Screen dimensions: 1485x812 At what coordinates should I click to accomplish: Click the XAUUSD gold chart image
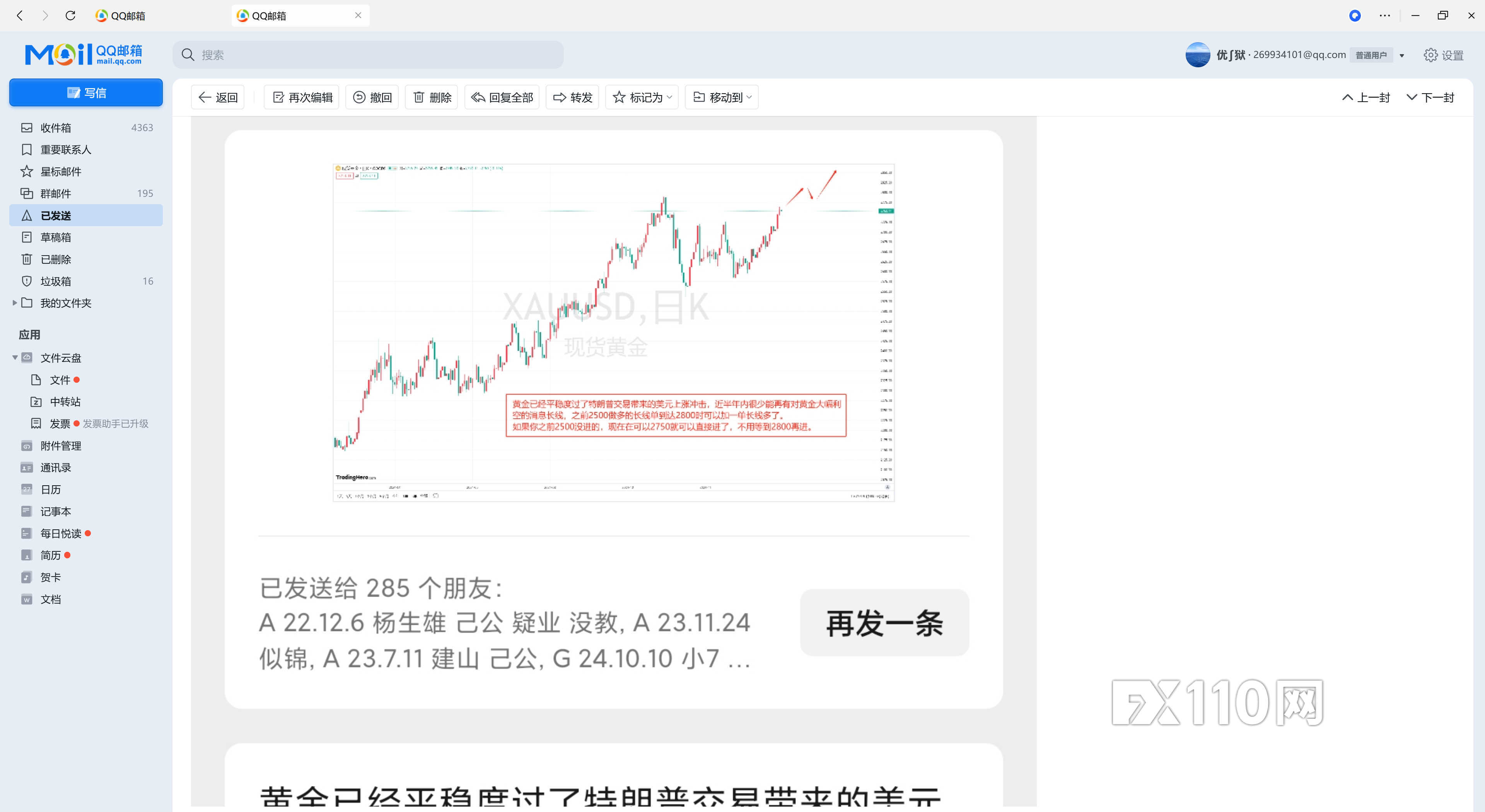pyautogui.click(x=613, y=333)
